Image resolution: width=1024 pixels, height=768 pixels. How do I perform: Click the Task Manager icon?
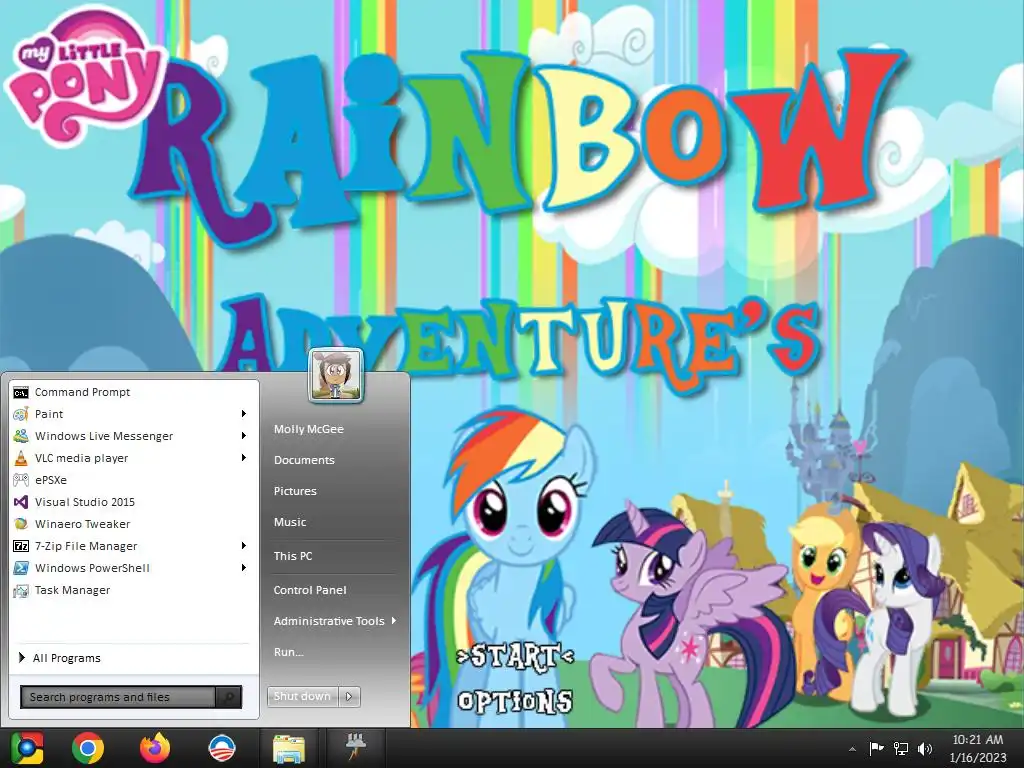[x=21, y=590]
